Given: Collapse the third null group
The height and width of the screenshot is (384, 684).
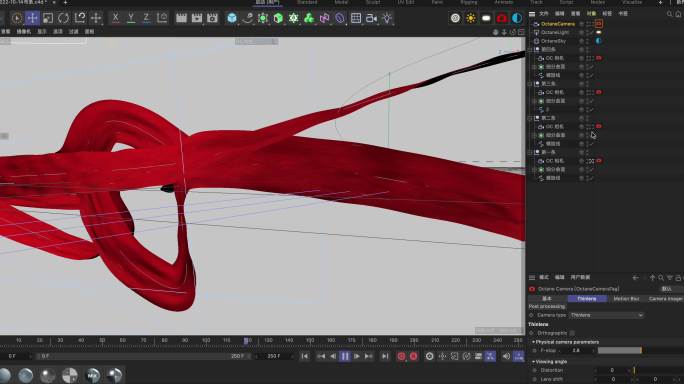Looking at the screenshot, I should (530, 118).
